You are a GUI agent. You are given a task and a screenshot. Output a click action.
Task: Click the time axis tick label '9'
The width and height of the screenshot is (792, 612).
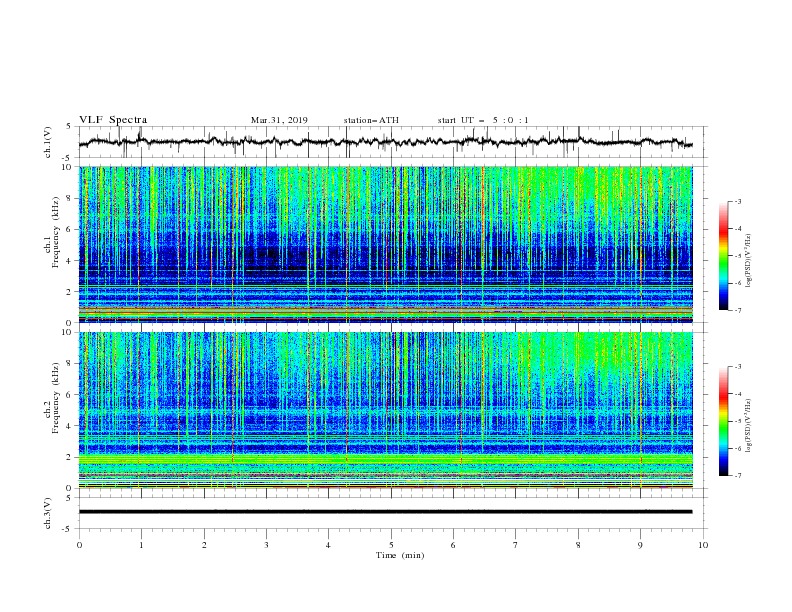640,545
